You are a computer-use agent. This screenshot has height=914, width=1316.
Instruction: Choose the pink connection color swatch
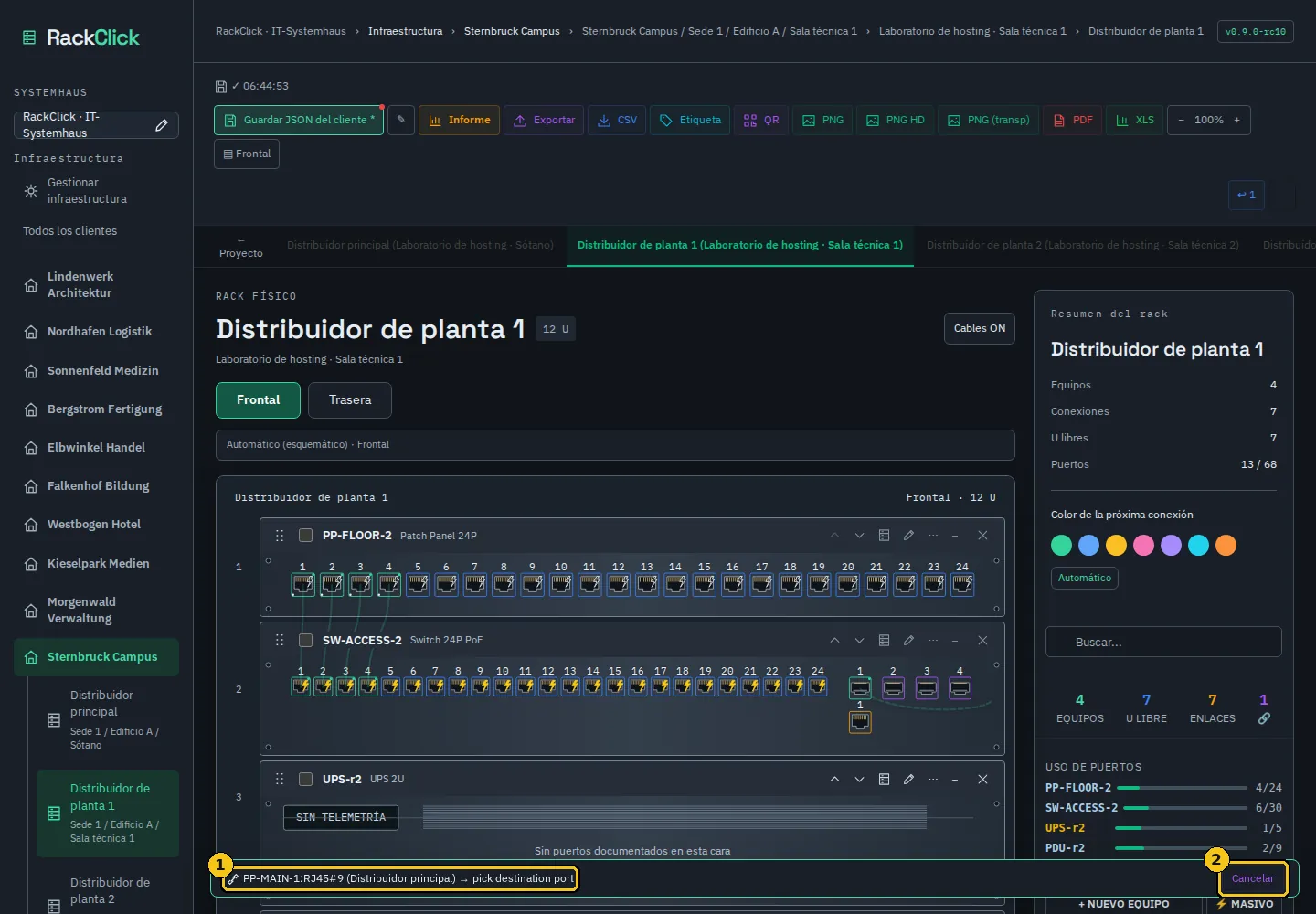1143,546
